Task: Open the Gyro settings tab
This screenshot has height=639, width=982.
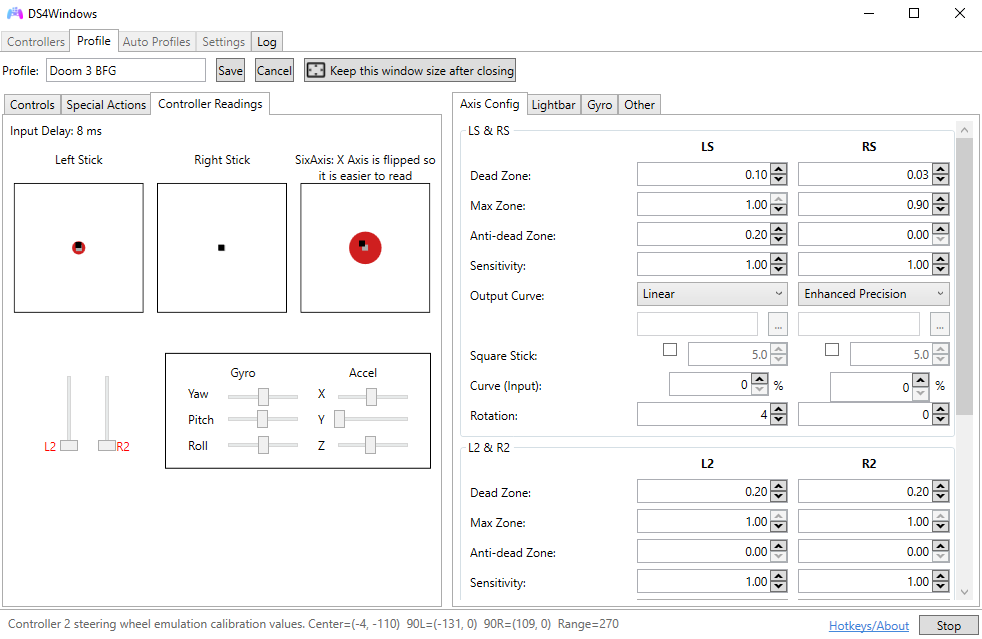Action: [x=599, y=103]
